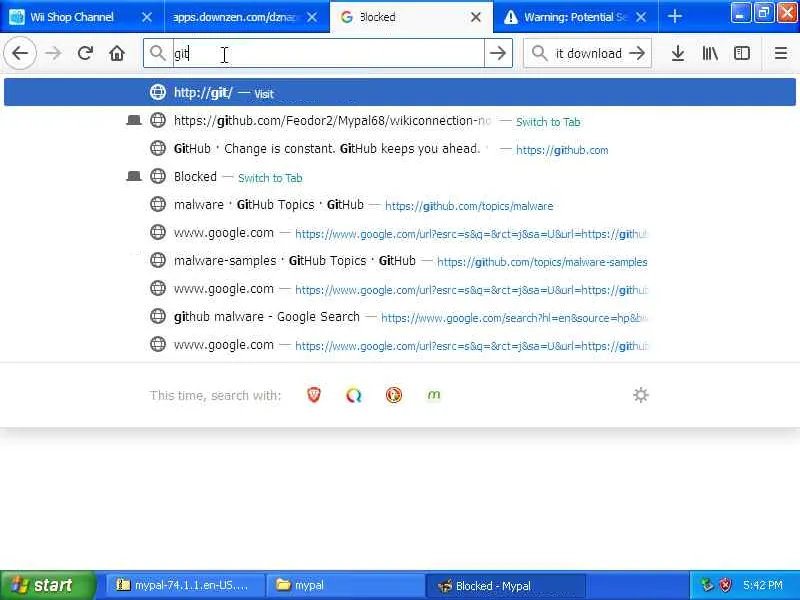Close the Warning: Potential Security tab
Image resolution: width=800 pixels, height=600 pixels.
point(641,17)
